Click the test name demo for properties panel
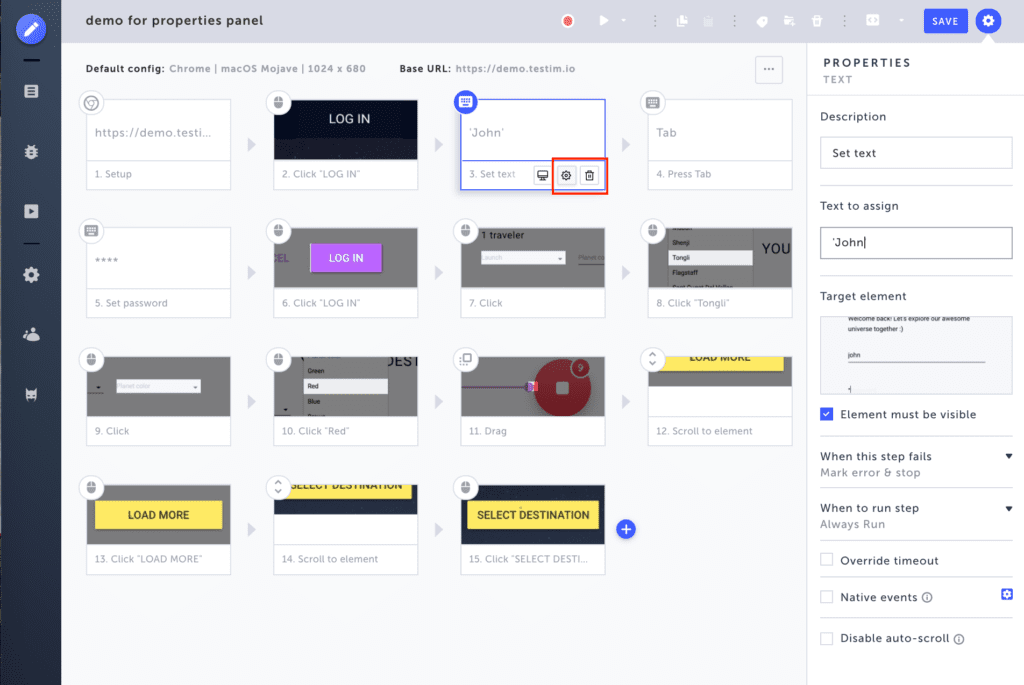This screenshot has height=685, width=1024. coord(174,21)
